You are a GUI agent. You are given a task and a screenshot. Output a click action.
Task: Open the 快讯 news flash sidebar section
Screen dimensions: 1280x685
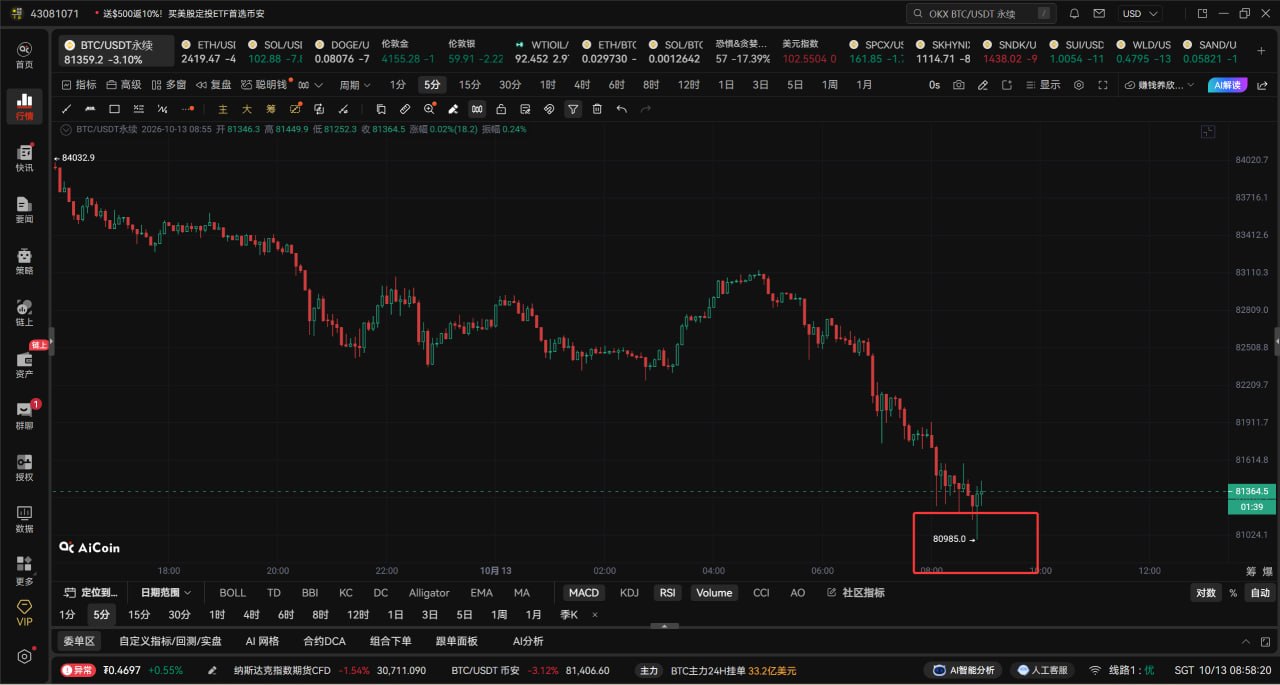[24, 158]
